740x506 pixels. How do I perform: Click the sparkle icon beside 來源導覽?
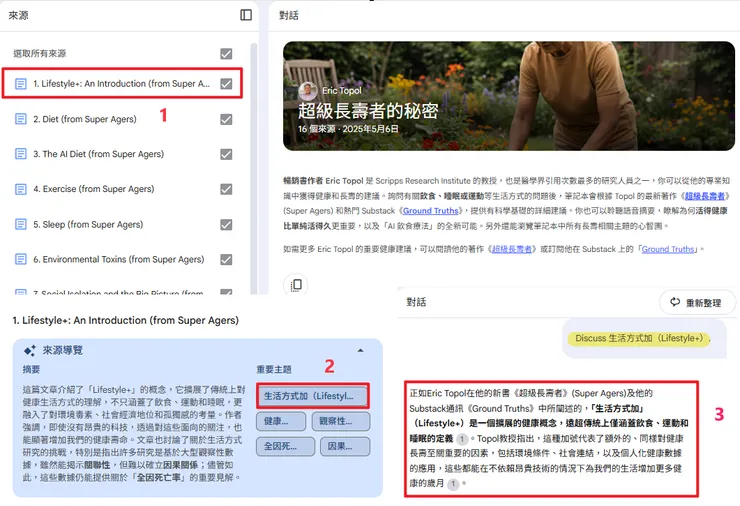coord(30,350)
